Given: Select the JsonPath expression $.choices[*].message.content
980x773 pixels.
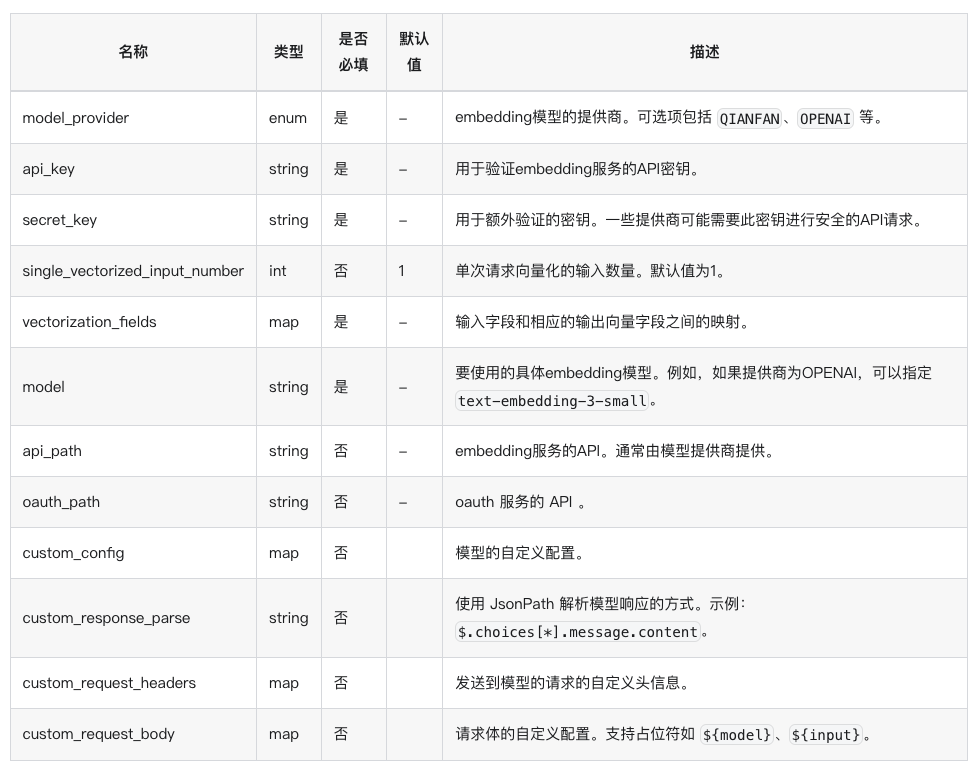Looking at the screenshot, I should [576, 632].
